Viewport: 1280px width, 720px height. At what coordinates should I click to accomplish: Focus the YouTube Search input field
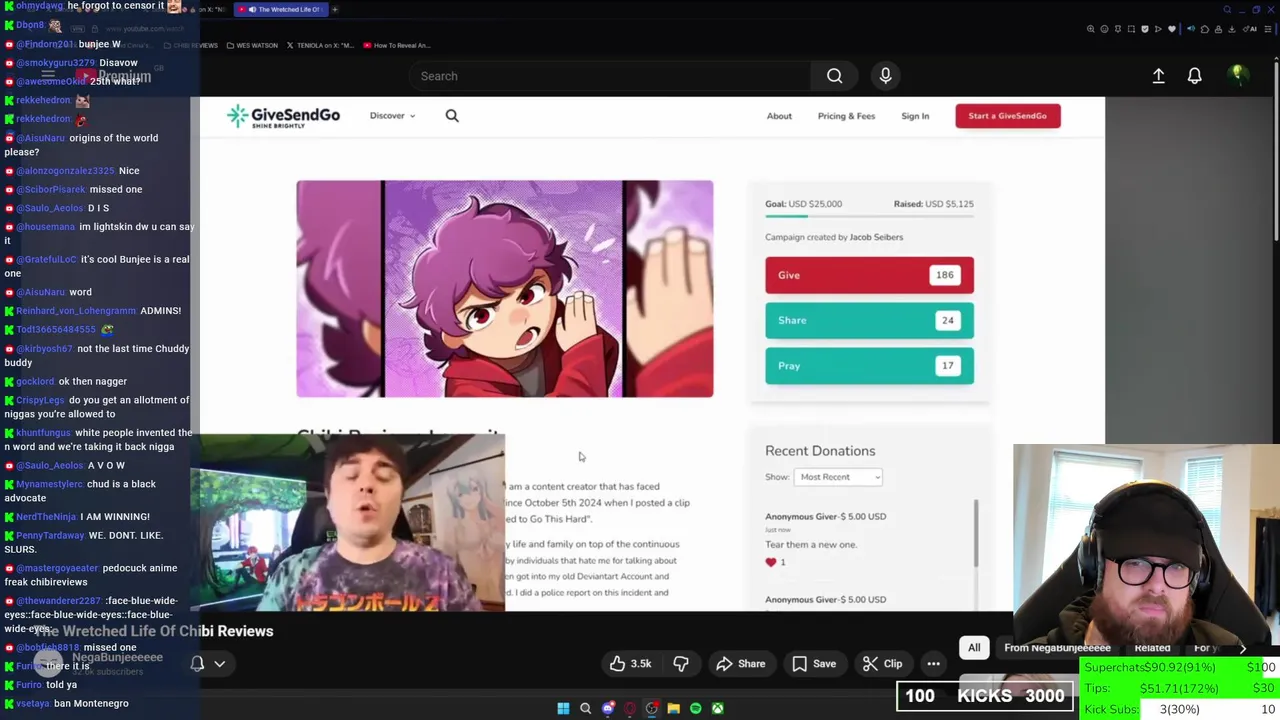[x=610, y=76]
